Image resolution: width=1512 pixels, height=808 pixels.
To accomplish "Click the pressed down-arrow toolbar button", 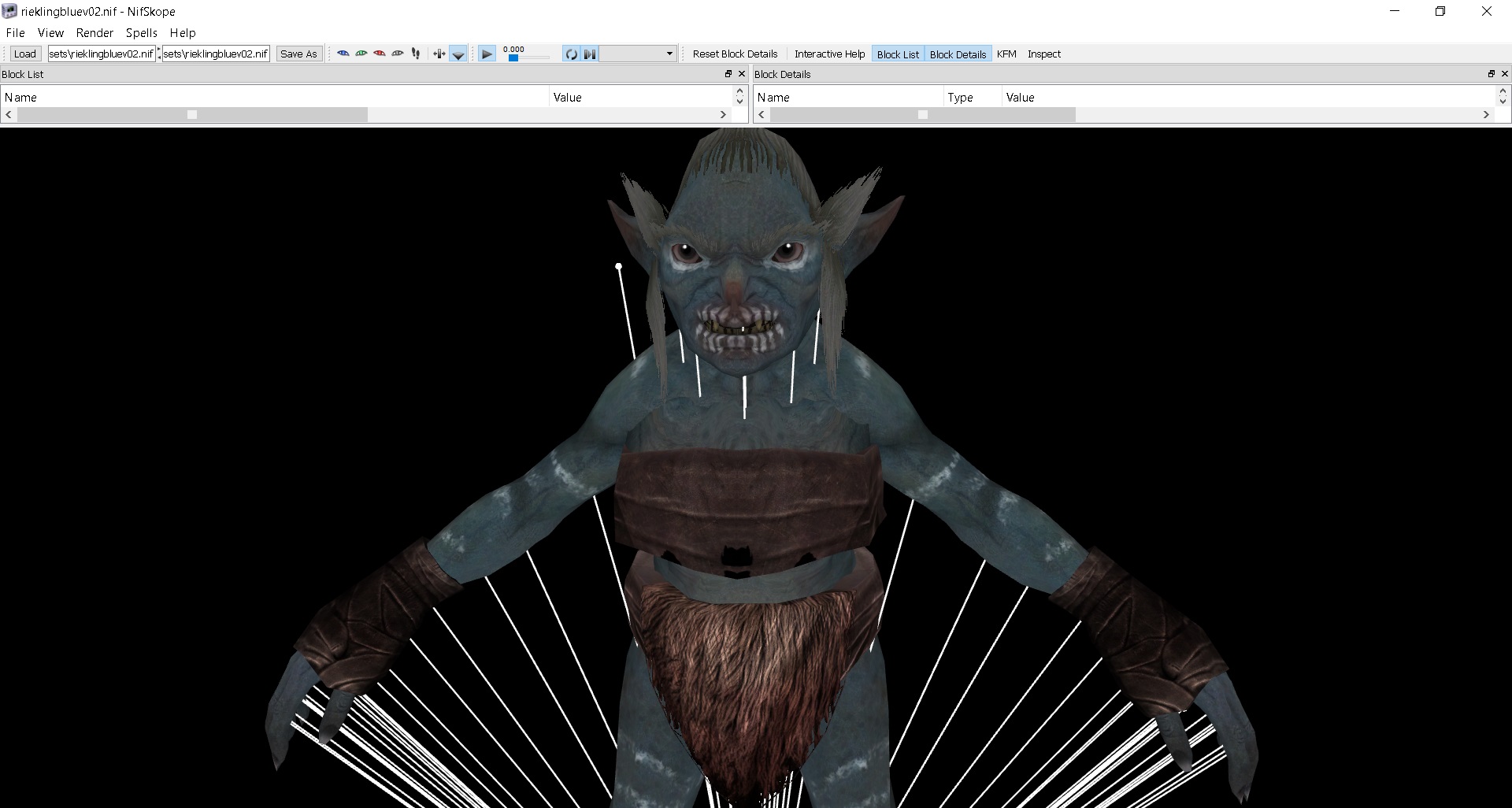I will [458, 54].
